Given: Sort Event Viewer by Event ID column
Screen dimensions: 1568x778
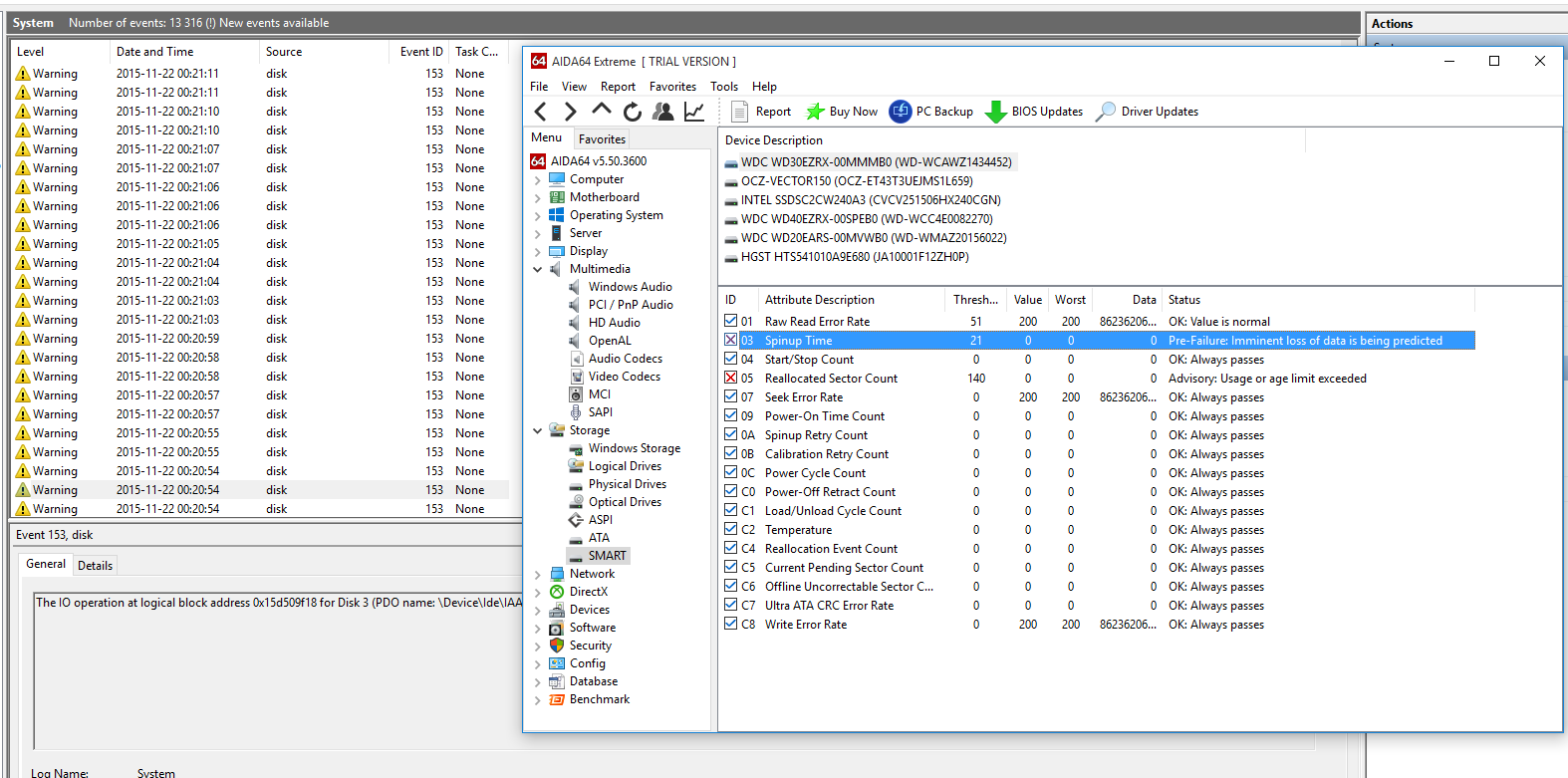Looking at the screenshot, I should pyautogui.click(x=420, y=52).
